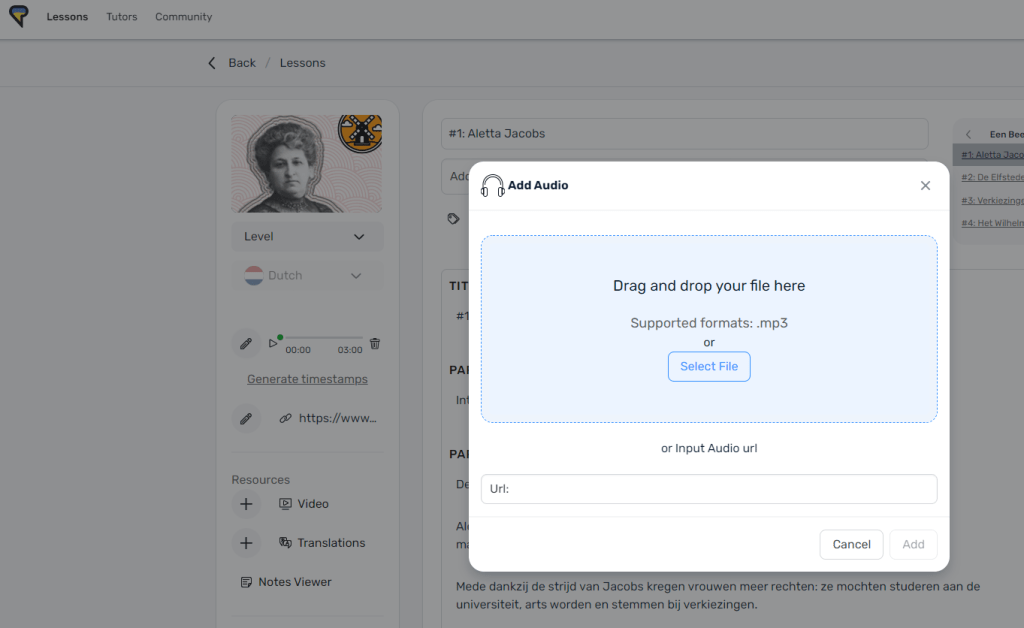This screenshot has height=628, width=1024.
Task: Collapse the course lesson list chevron
Action: tap(968, 134)
